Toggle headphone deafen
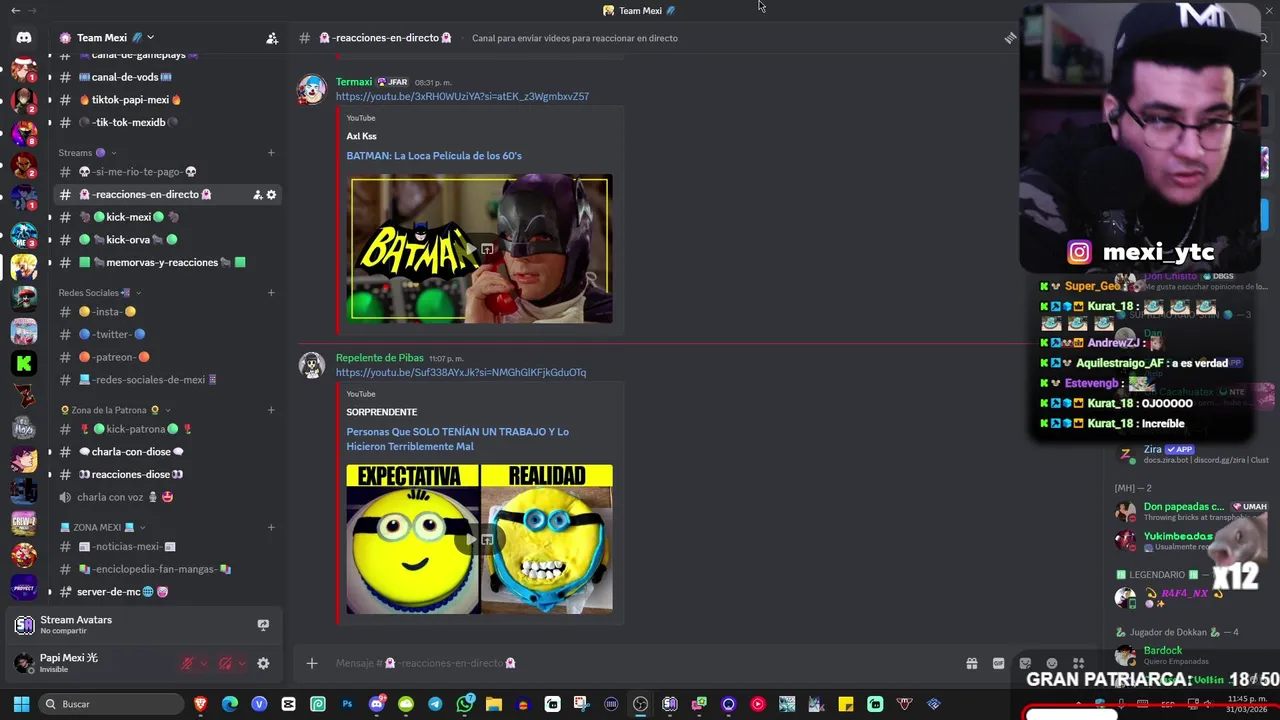Image resolution: width=1280 pixels, height=720 pixels. (x=225, y=663)
